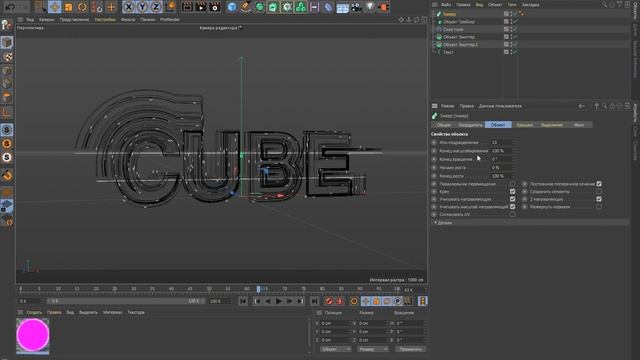Add a Camera from toolbar
The height and width of the screenshot is (360, 640).
[x=356, y=7]
